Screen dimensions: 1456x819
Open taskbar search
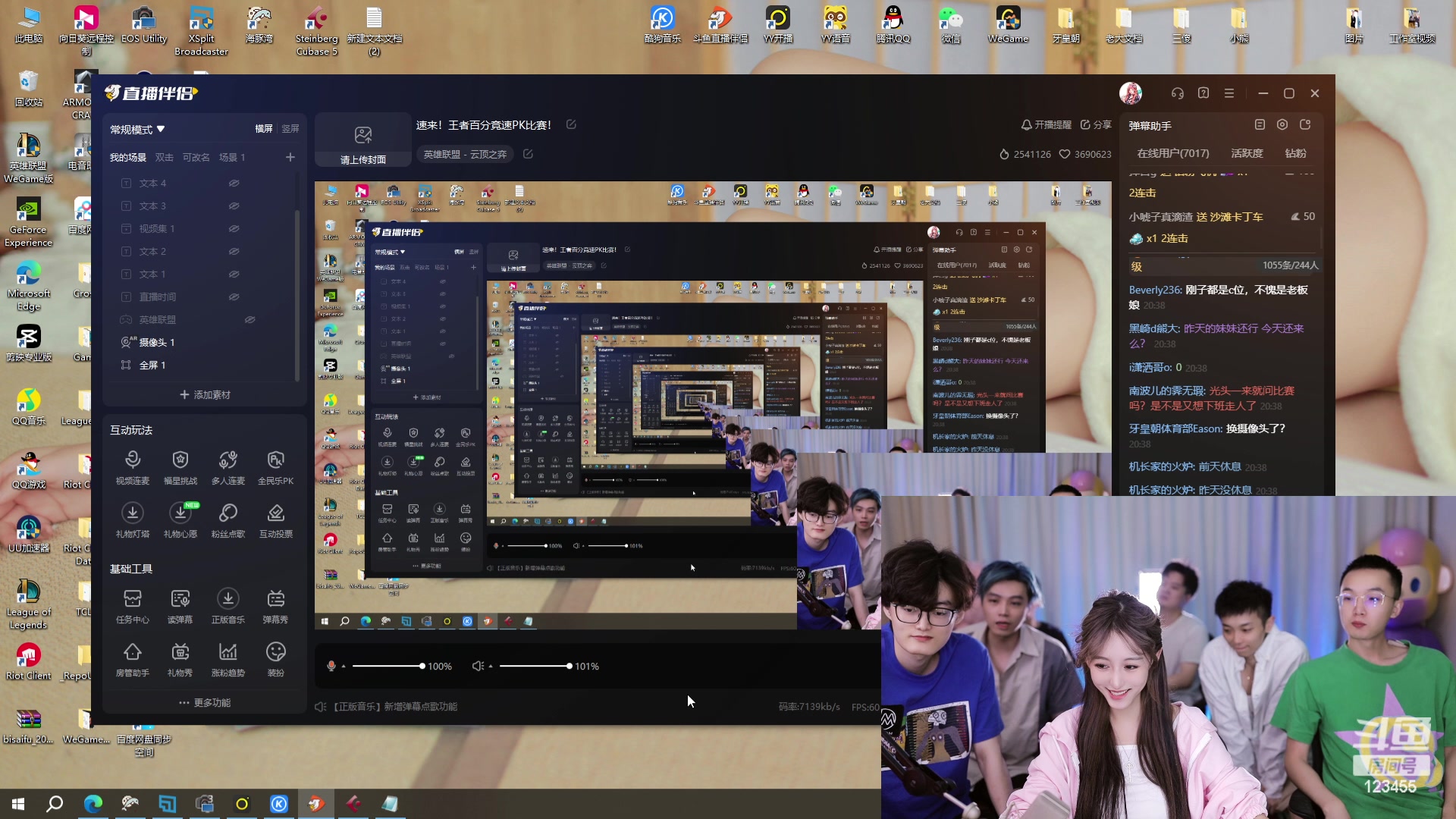tap(55, 804)
